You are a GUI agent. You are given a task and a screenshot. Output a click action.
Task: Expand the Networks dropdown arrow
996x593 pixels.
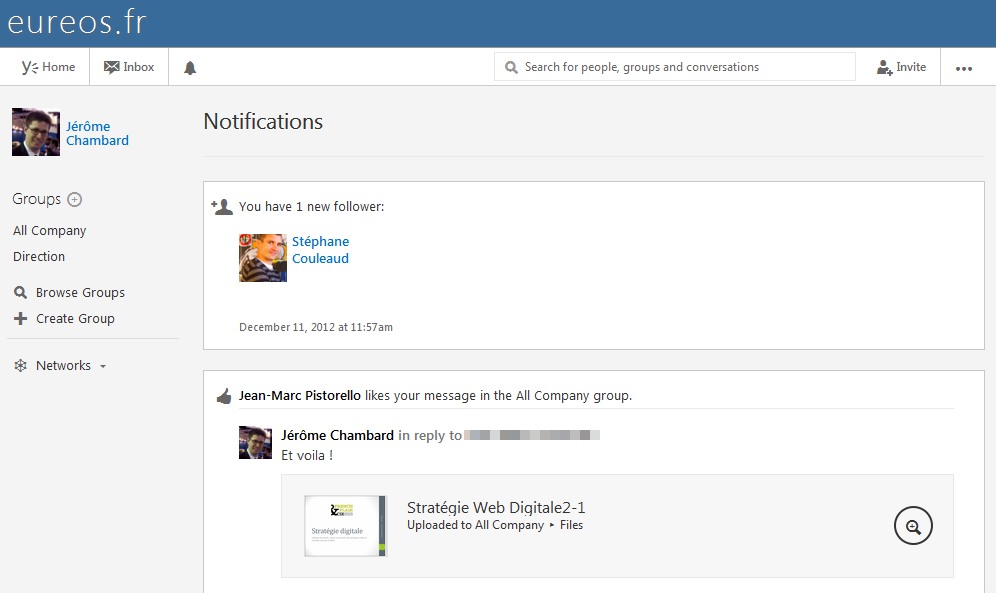[103, 366]
